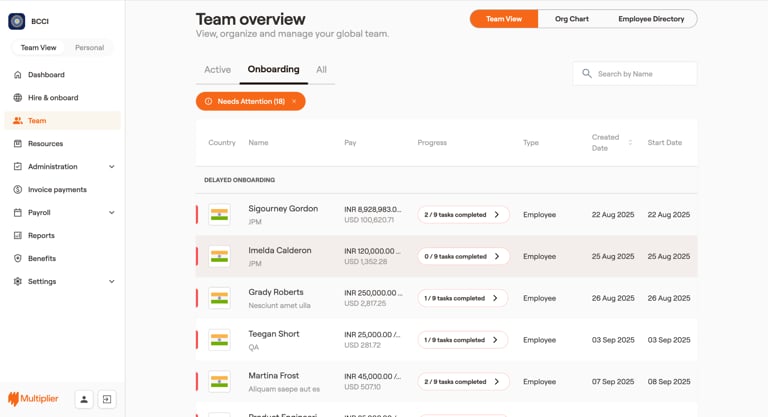768x417 pixels.
Task: Switch to the Onboarding tab
Action: pyautogui.click(x=273, y=69)
